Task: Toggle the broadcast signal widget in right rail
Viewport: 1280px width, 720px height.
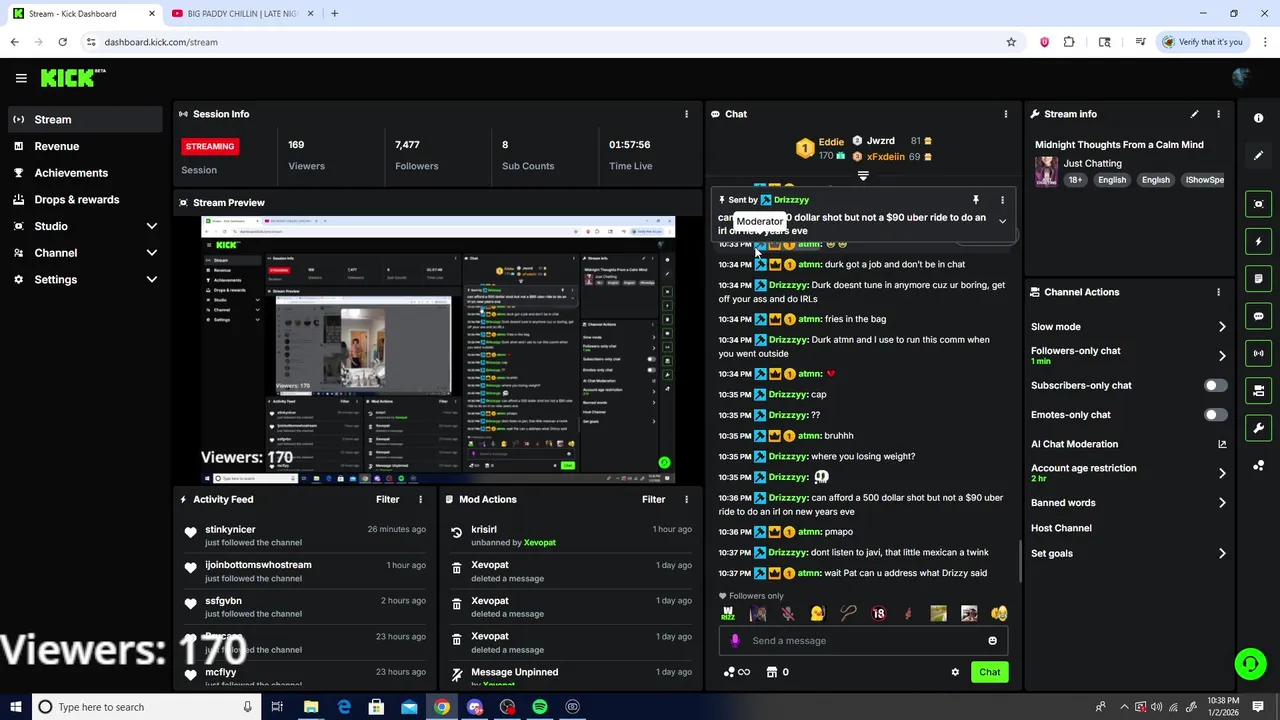Action: point(1258,353)
